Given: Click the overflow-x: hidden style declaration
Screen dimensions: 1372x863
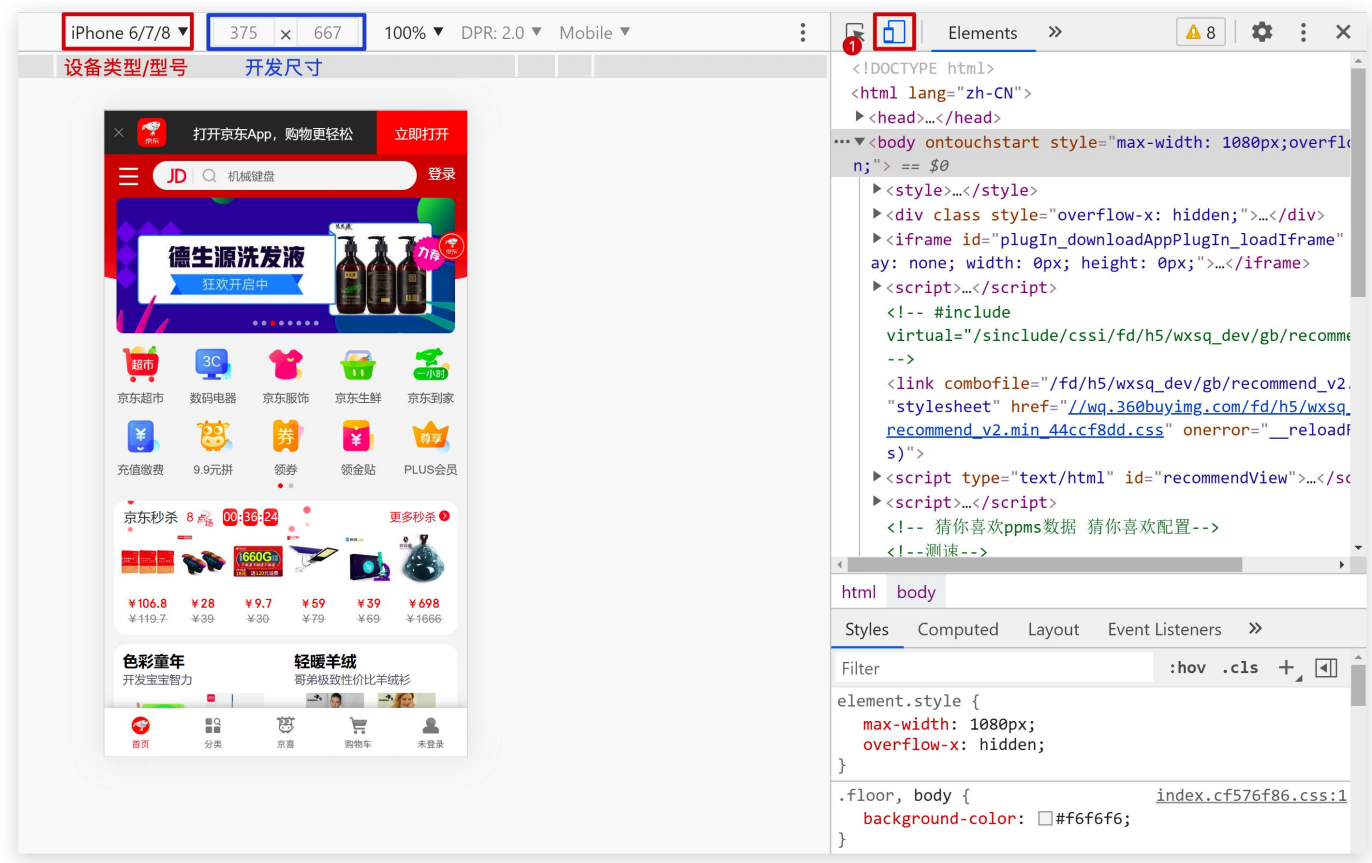Looking at the screenshot, I should [x=954, y=745].
